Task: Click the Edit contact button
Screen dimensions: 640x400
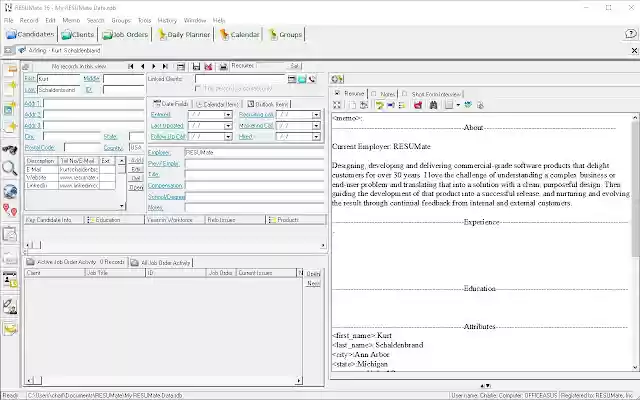Action: [136, 169]
